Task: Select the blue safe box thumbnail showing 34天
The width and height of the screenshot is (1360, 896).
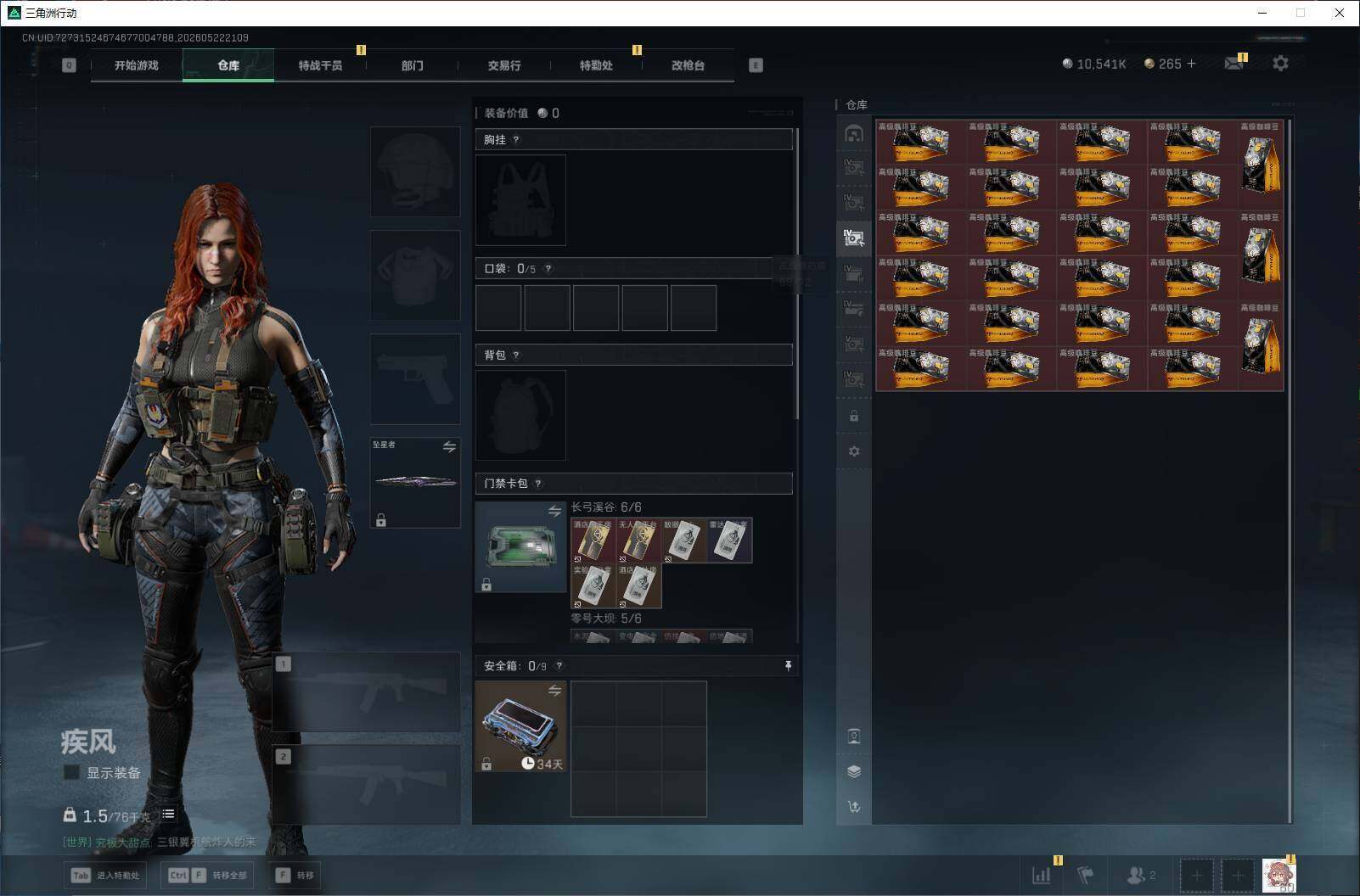Action: pyautogui.click(x=520, y=726)
